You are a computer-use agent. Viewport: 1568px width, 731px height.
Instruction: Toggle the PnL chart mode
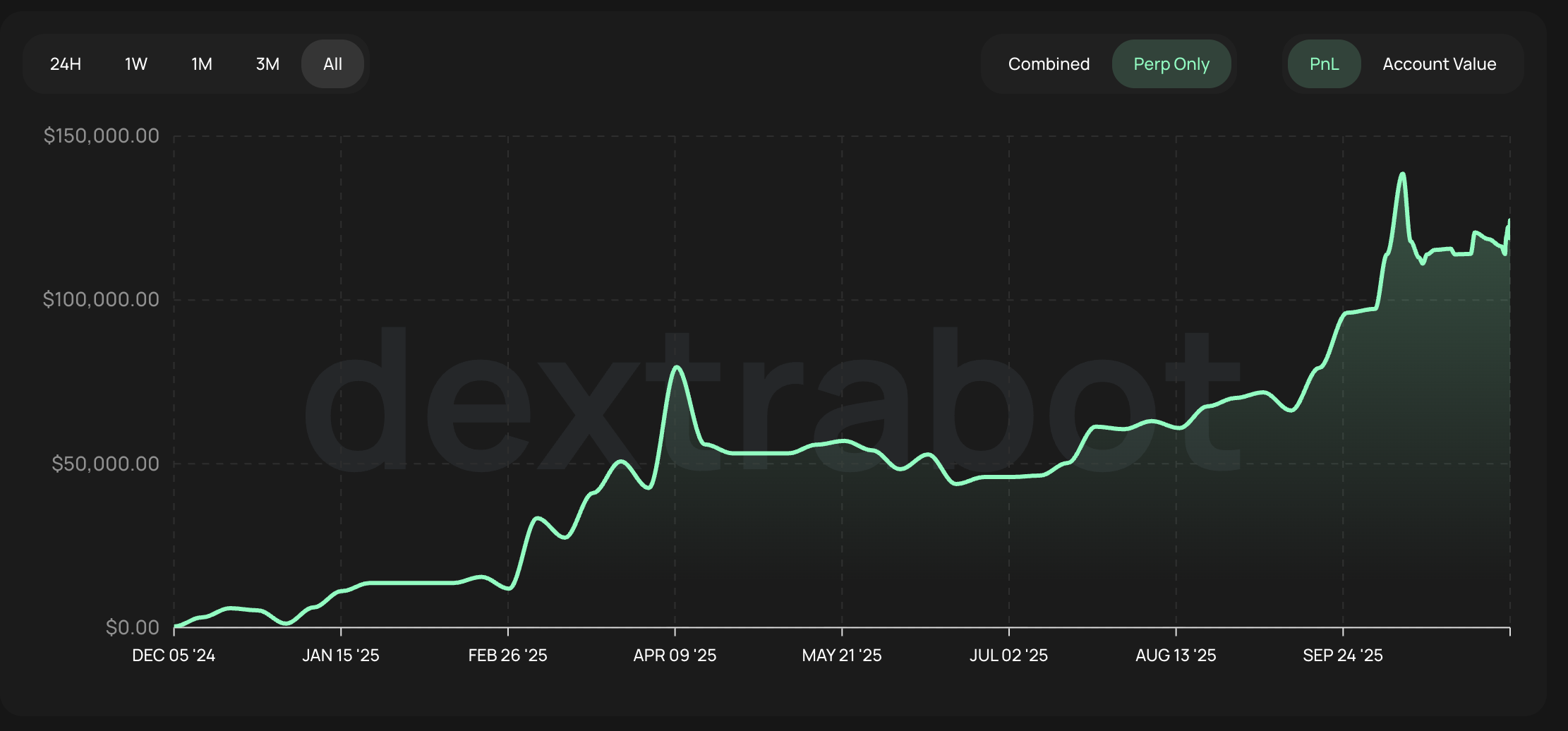(1324, 64)
